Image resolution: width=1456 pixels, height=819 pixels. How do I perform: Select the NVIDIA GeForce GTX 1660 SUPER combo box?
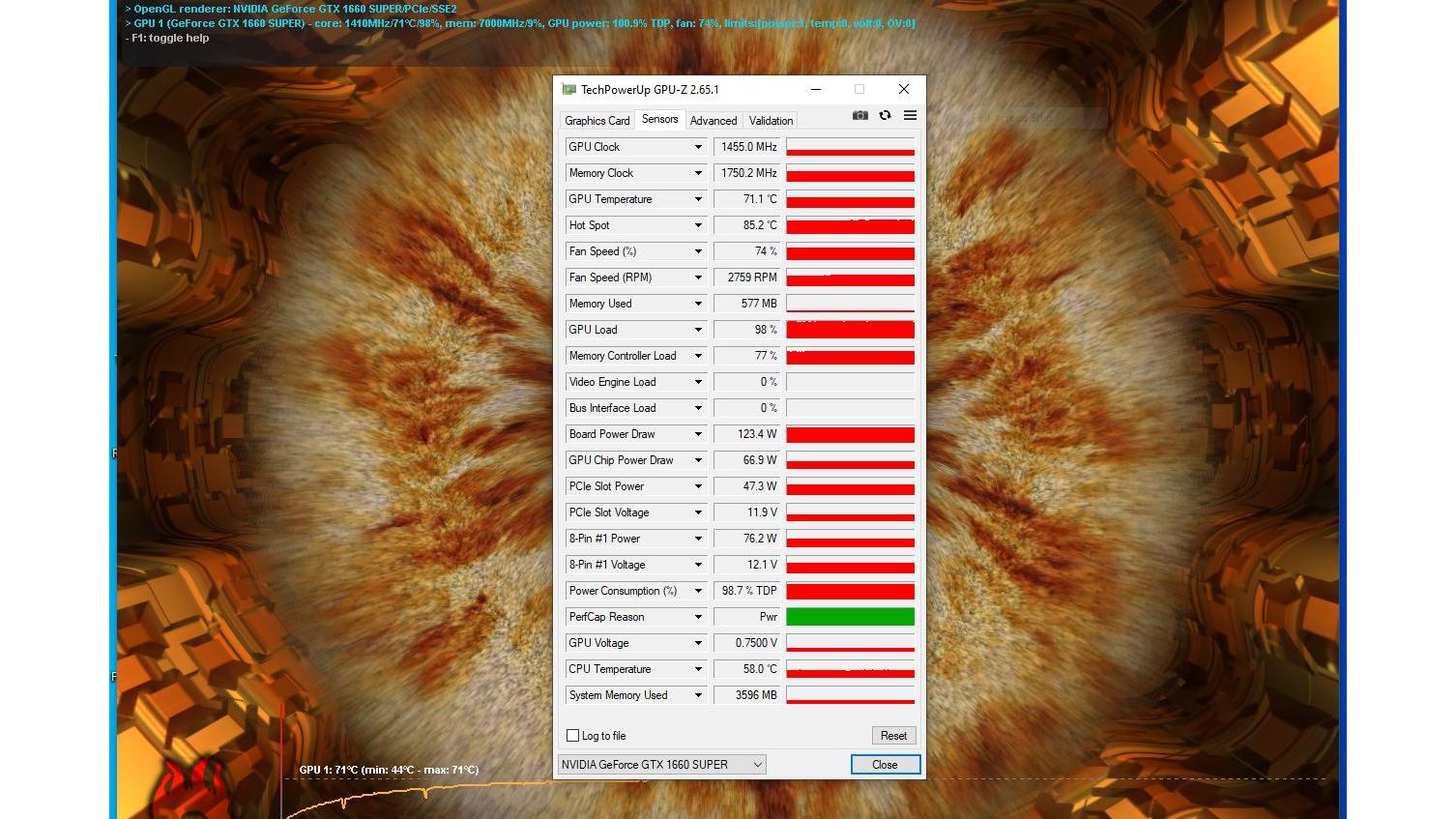(x=662, y=765)
